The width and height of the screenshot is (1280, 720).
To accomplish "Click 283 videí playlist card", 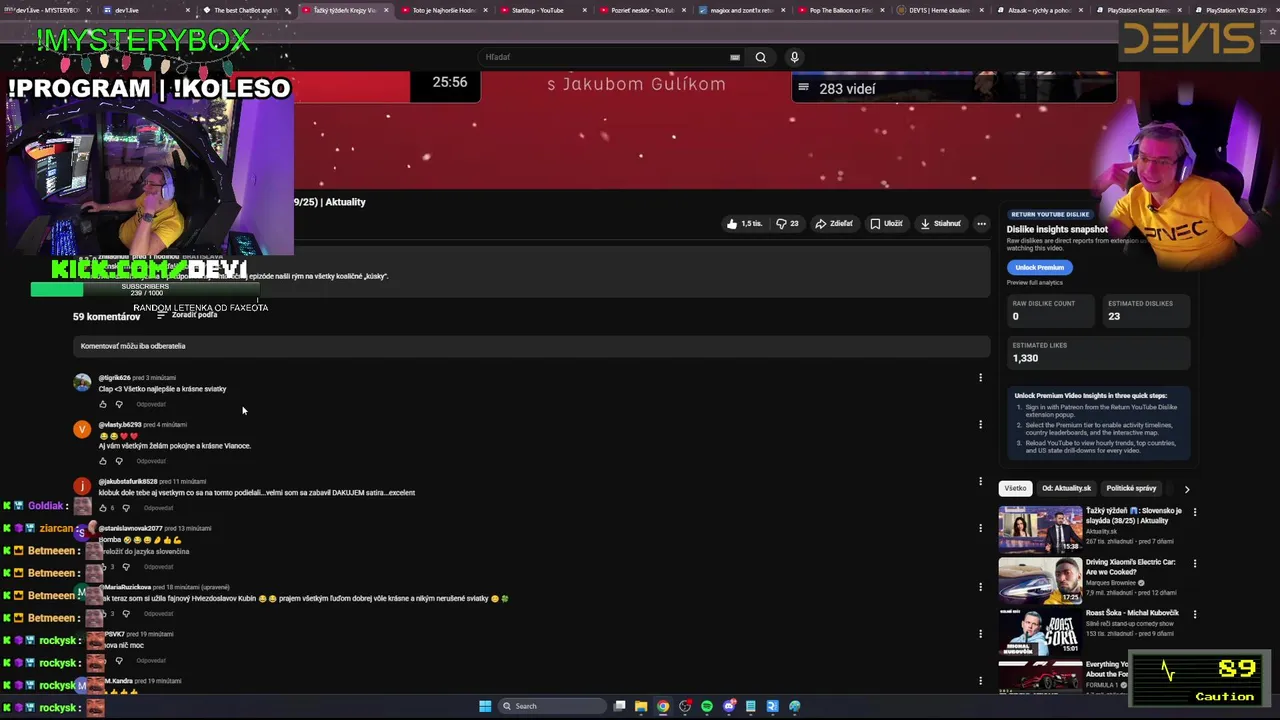I will point(954,87).
